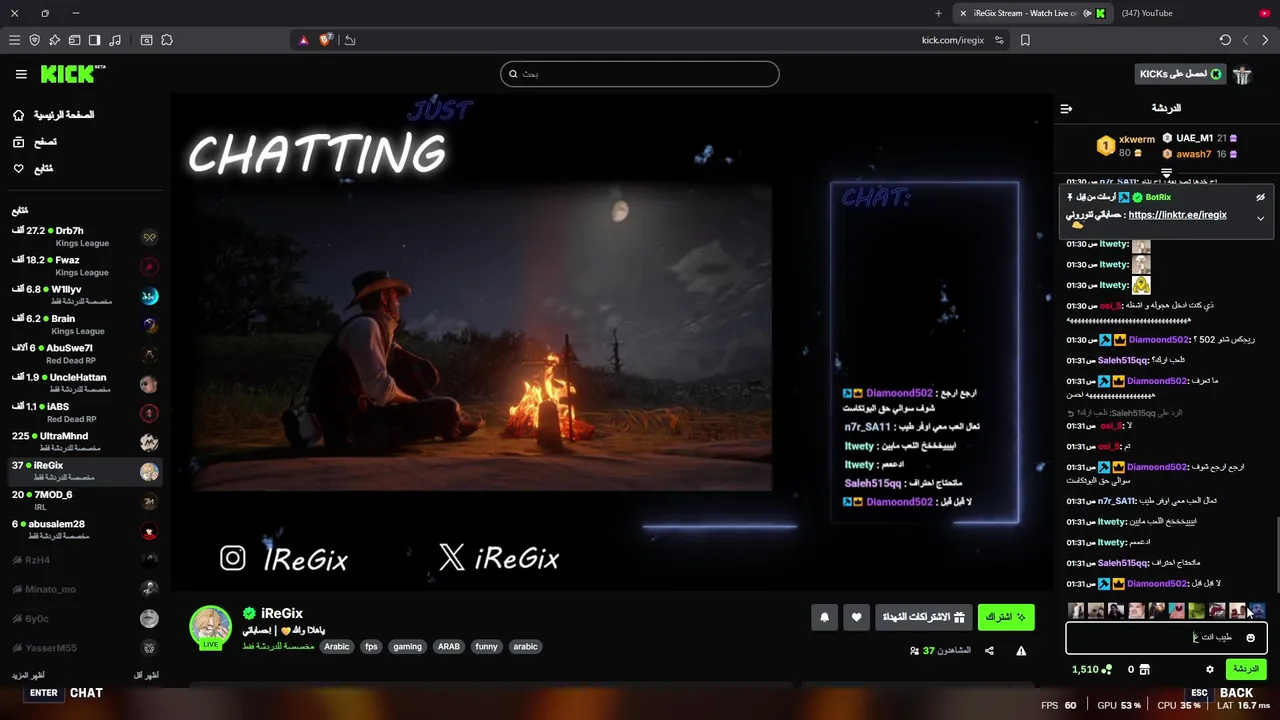
Task: Click show less أظهر أقل in sidebar
Action: (146, 675)
